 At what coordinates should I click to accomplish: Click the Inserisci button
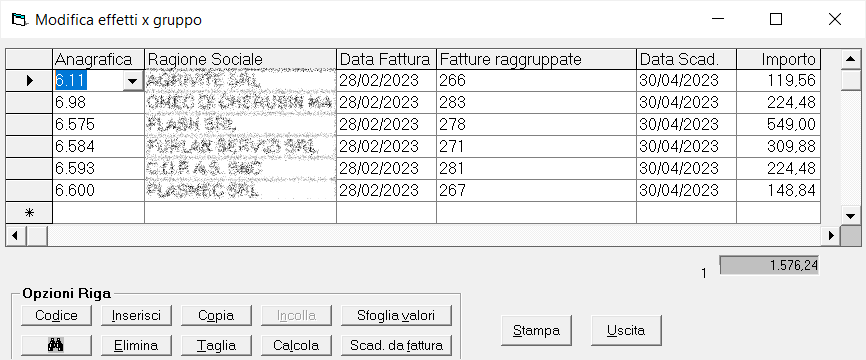tap(136, 316)
